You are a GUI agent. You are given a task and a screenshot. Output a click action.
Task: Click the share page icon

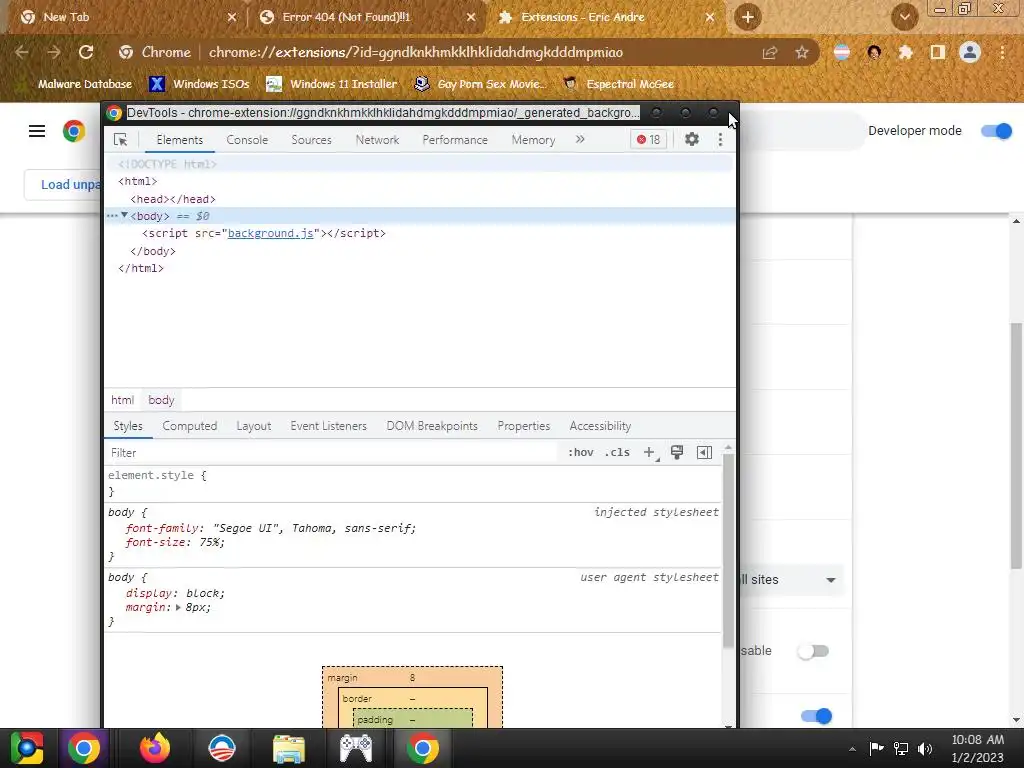(770, 52)
